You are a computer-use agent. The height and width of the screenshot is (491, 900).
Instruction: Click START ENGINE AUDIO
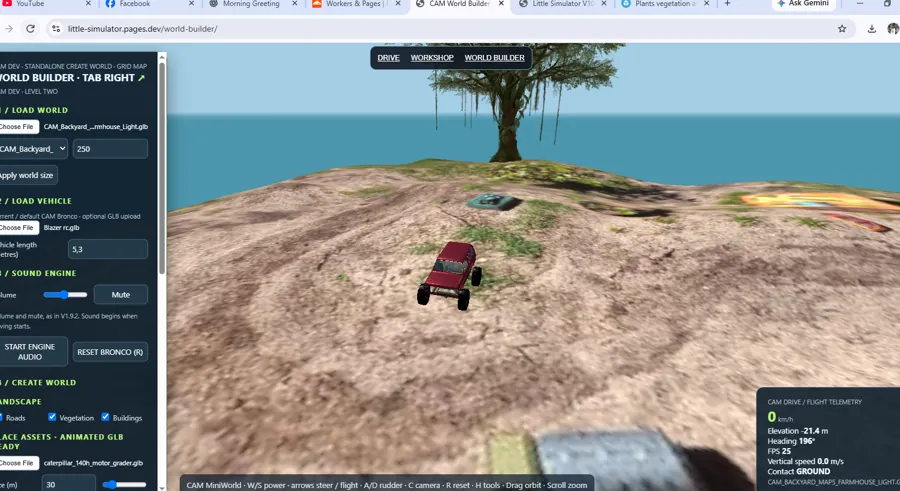pos(32,351)
